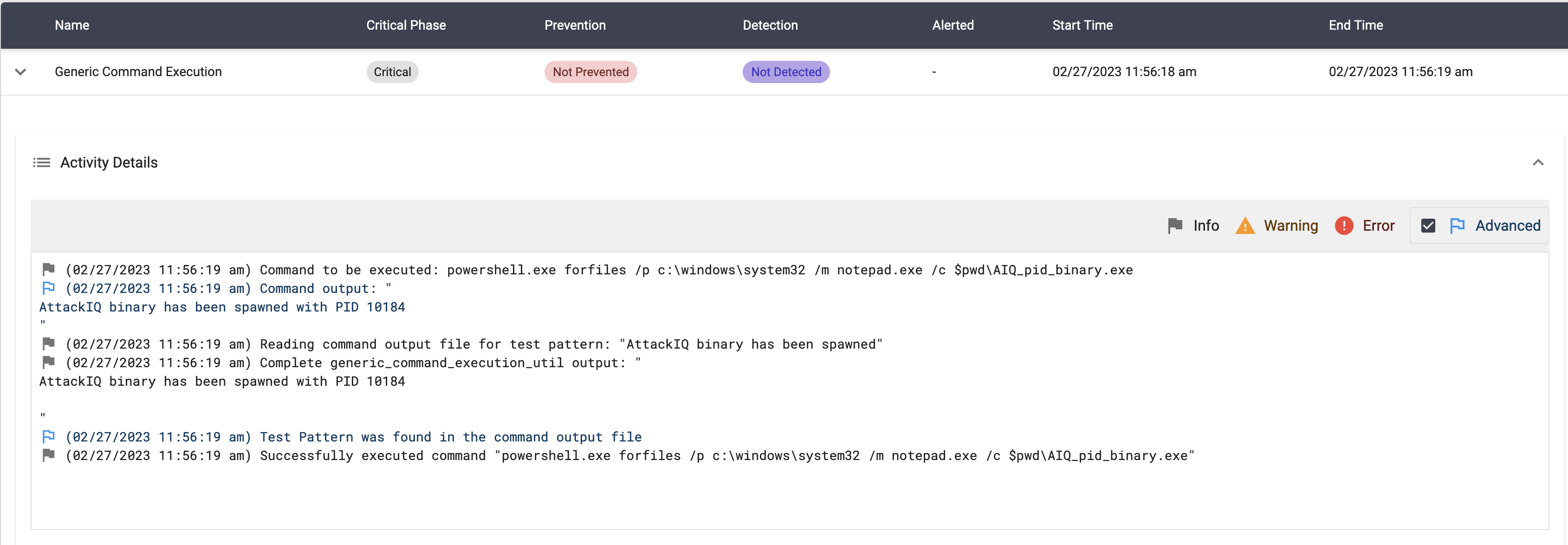This screenshot has width=1568, height=545.
Task: Uncheck the Advanced log filter checkbox
Action: click(x=1428, y=226)
